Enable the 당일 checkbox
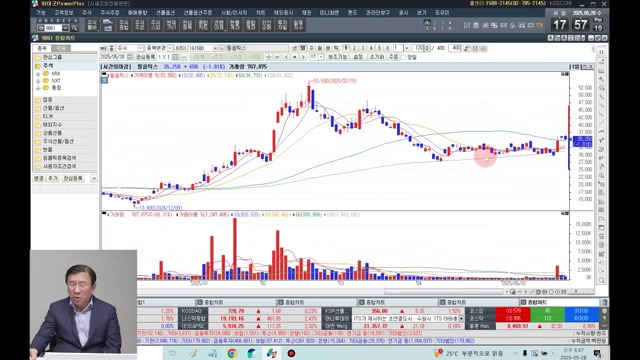Image resolution: width=640 pixels, height=360 pixels. 404,57
